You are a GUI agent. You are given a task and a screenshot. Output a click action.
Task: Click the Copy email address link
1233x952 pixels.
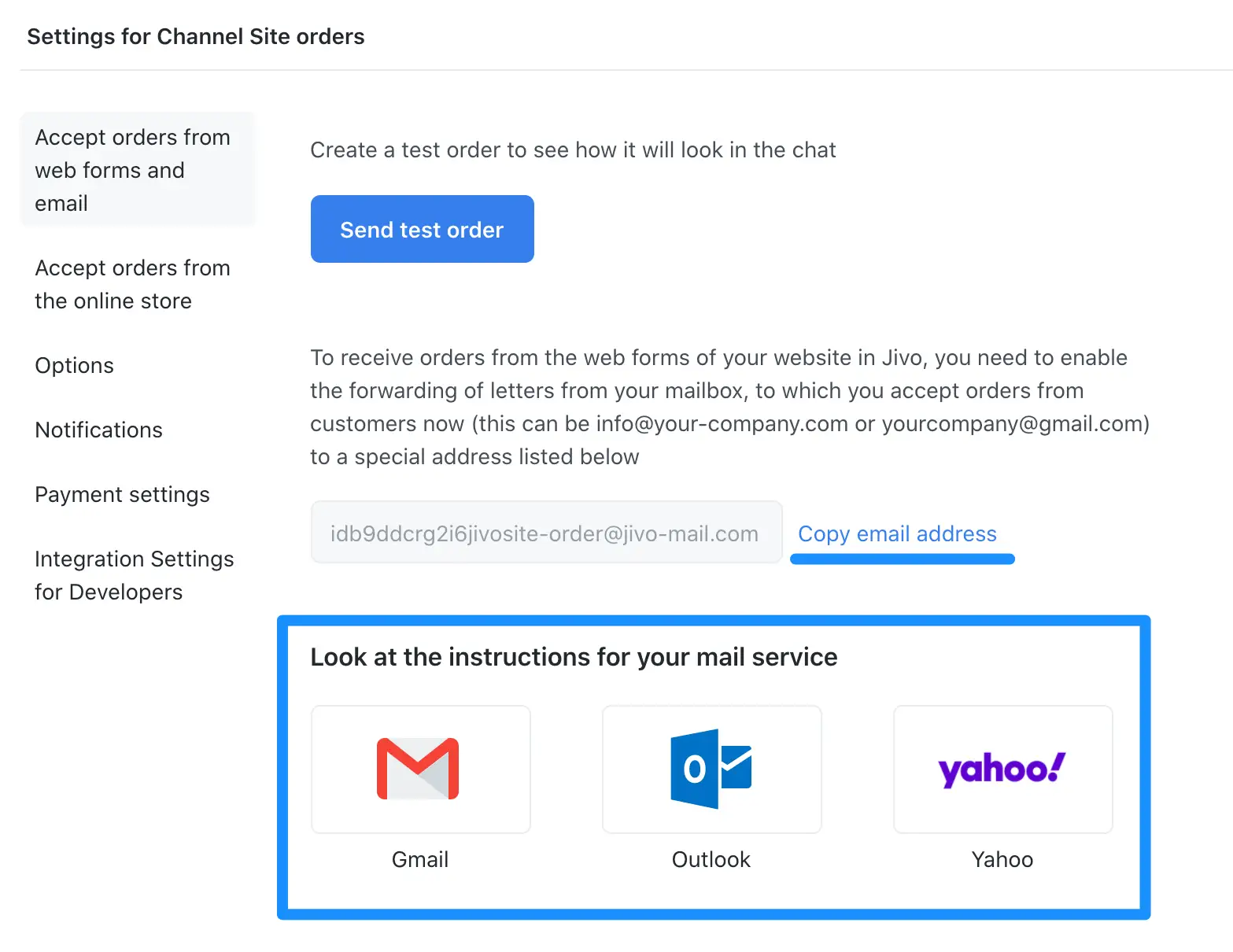pos(897,533)
